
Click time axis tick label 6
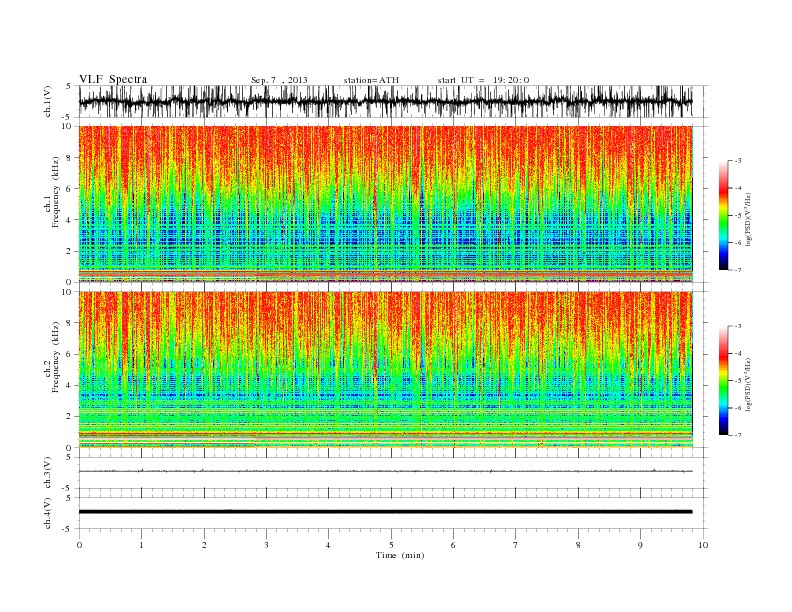coord(453,545)
